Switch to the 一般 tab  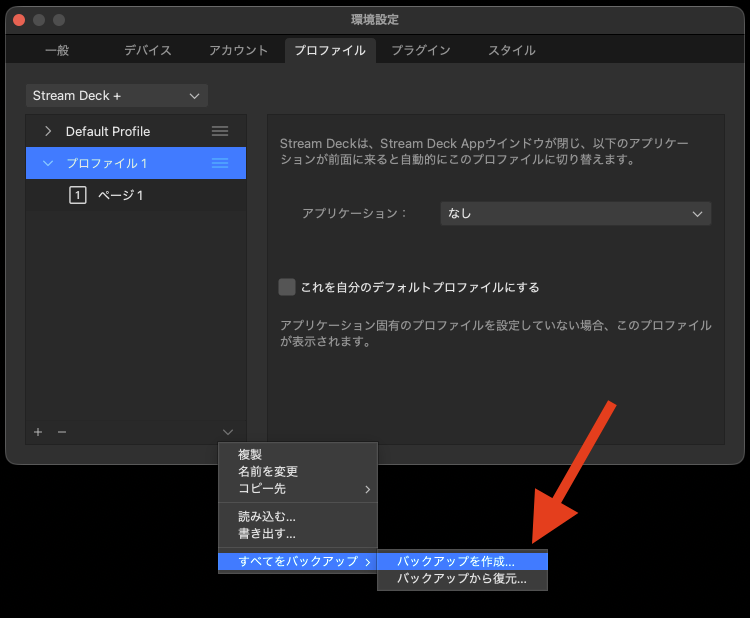click(57, 50)
